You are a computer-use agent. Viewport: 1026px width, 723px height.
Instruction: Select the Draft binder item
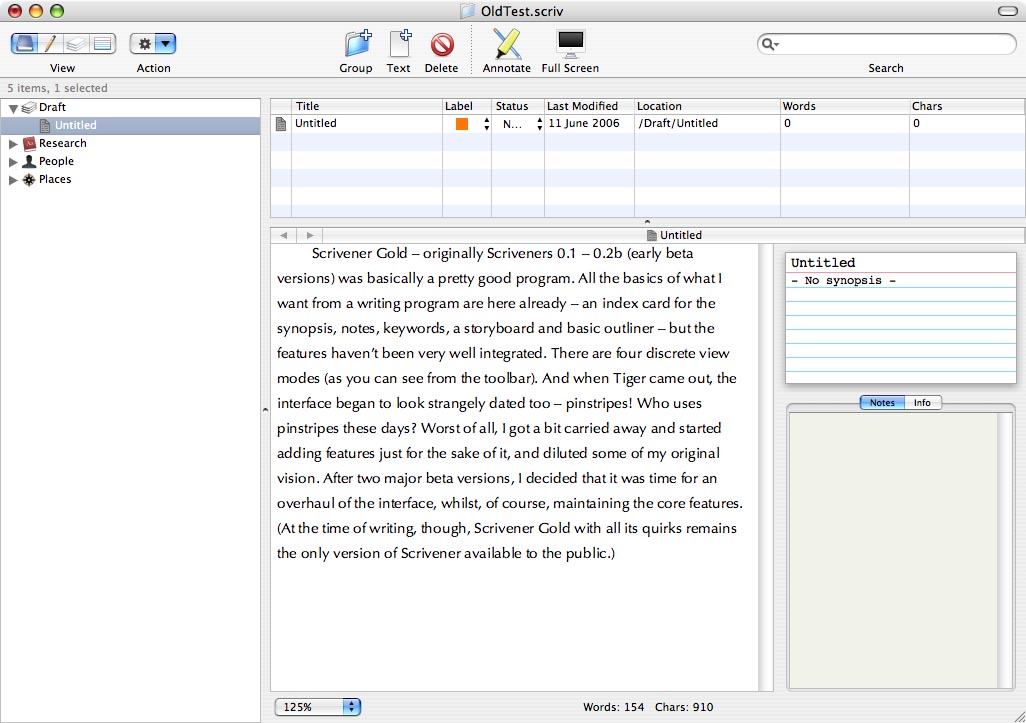pos(52,107)
